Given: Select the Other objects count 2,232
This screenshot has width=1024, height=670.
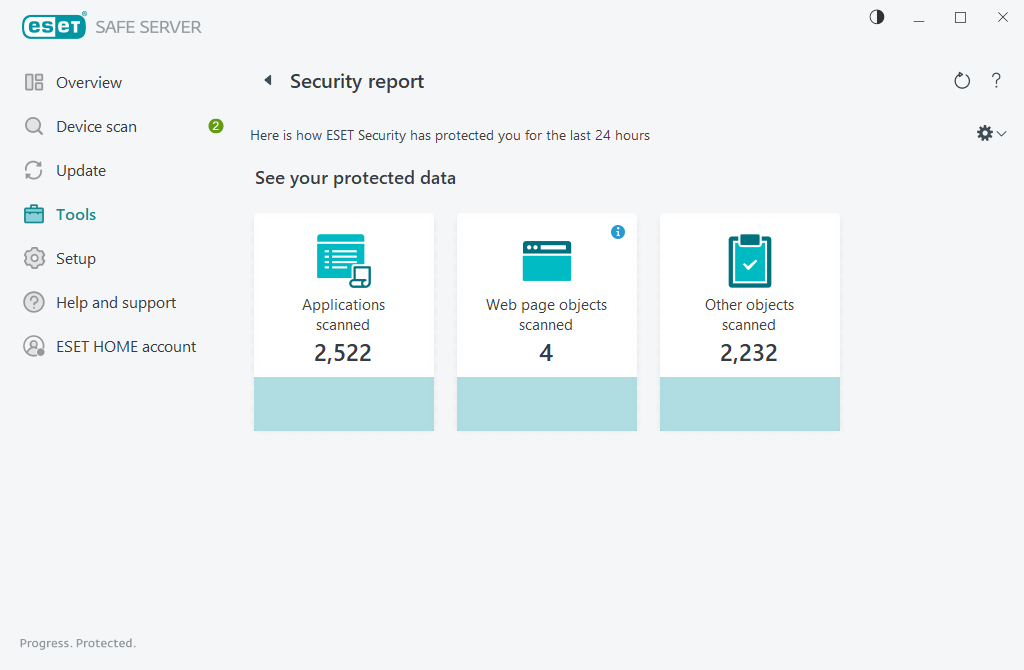Looking at the screenshot, I should click(749, 353).
